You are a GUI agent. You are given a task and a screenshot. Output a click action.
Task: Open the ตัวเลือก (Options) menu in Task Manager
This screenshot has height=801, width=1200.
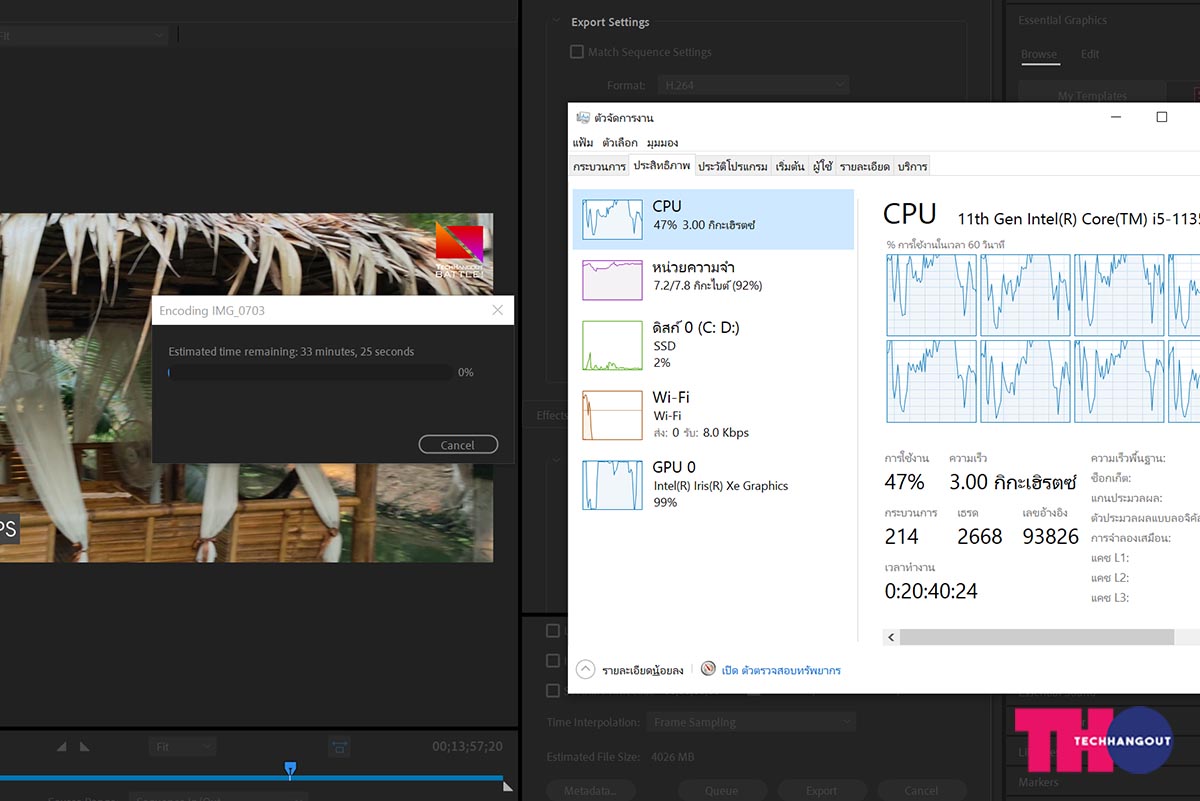[x=620, y=143]
